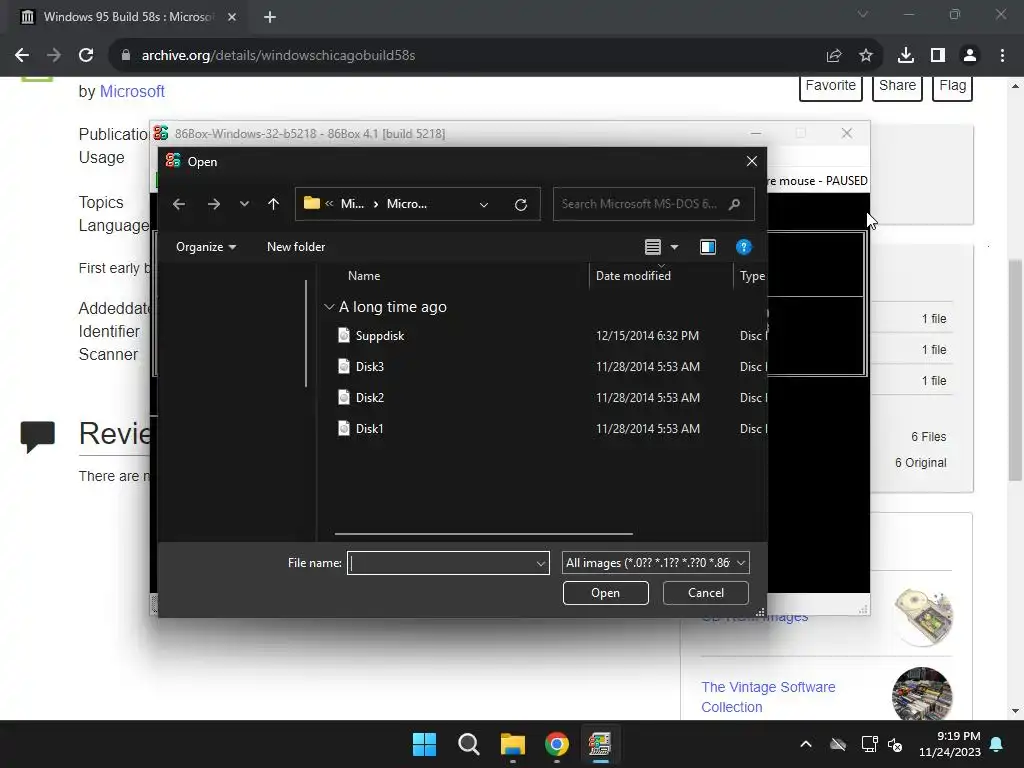The height and width of the screenshot is (768, 1024).
Task: Click the Flag button on archive.org
Action: coord(953,86)
